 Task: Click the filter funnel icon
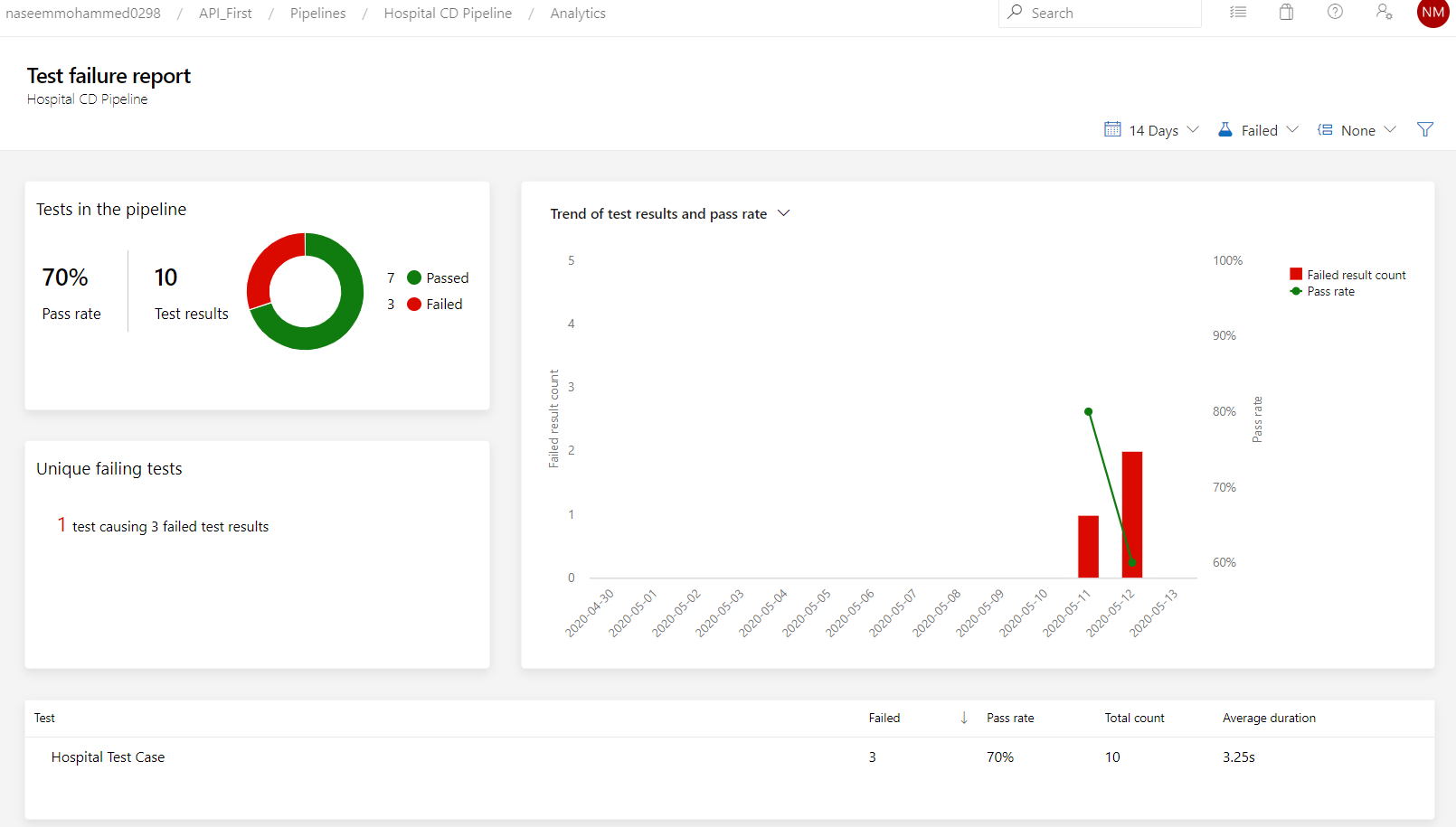(x=1425, y=129)
